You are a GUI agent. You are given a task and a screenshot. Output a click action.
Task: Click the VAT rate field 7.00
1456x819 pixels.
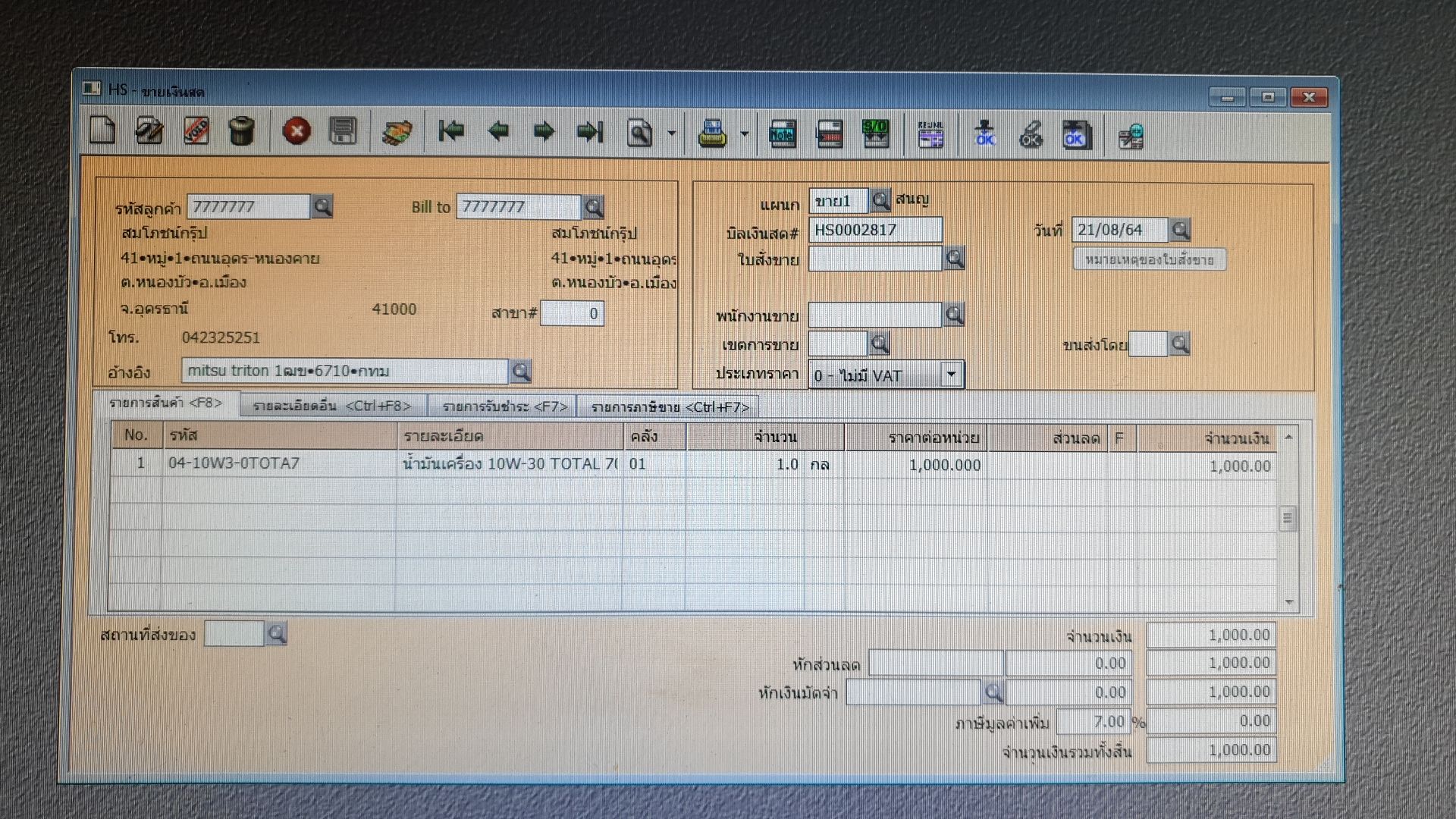coord(1093,721)
